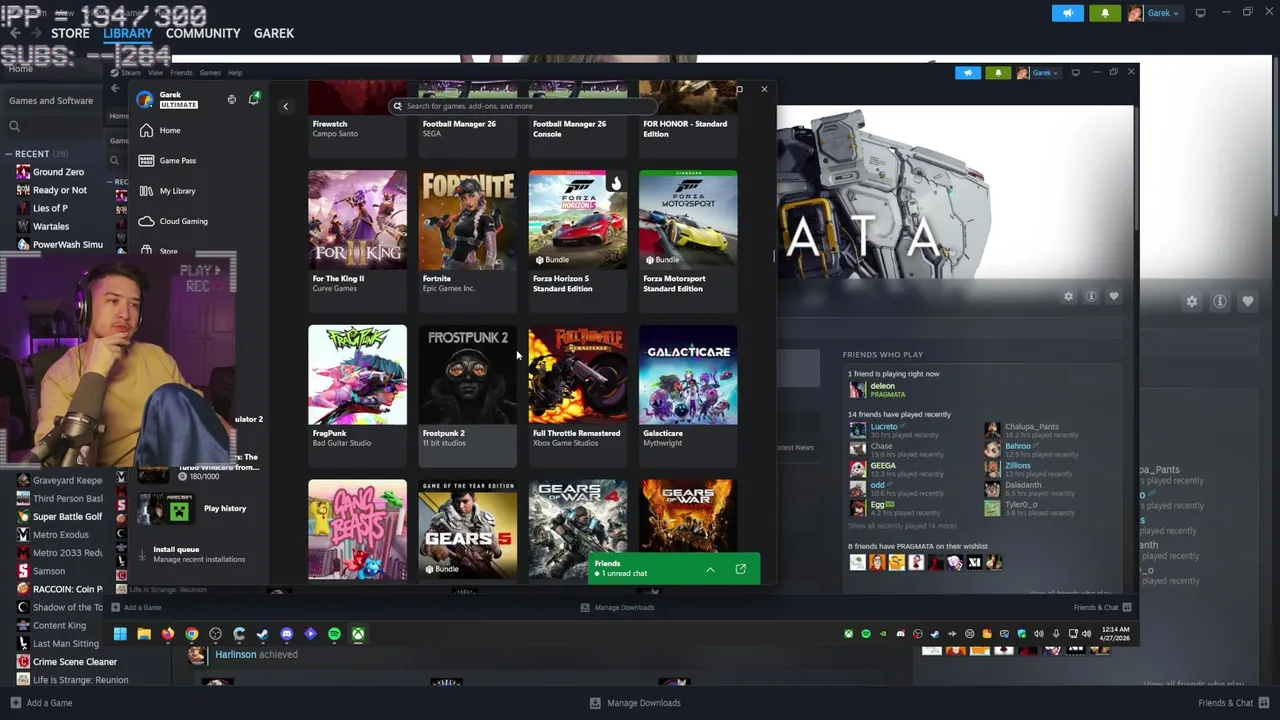
Task: Open File Explorer from the taskbar
Action: coord(144,634)
